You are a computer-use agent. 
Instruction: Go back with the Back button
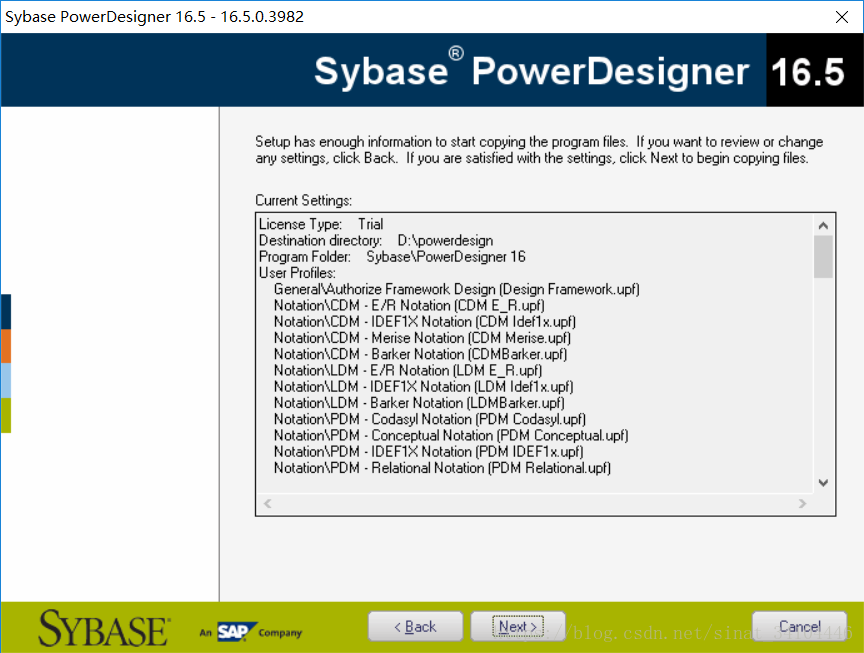(x=415, y=627)
